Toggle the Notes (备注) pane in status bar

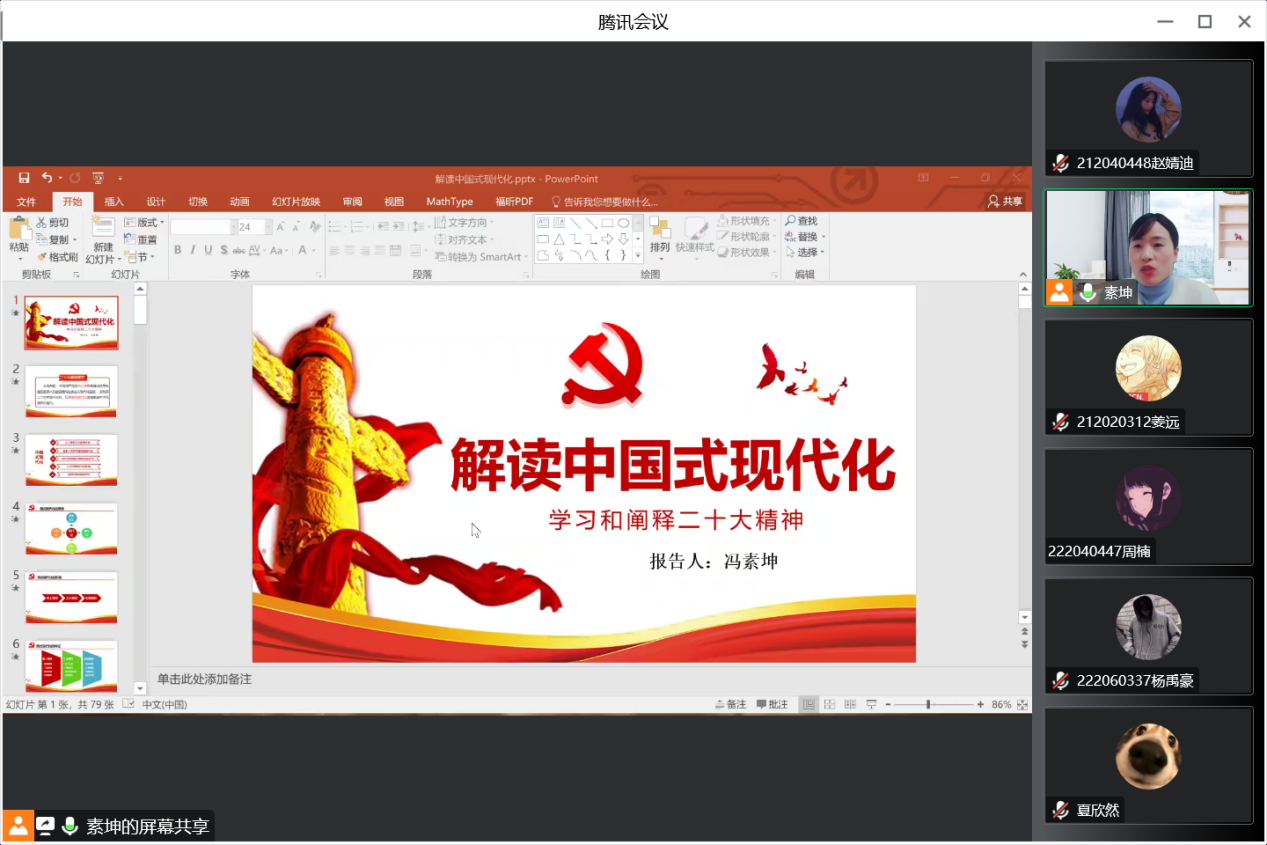pyautogui.click(x=731, y=705)
